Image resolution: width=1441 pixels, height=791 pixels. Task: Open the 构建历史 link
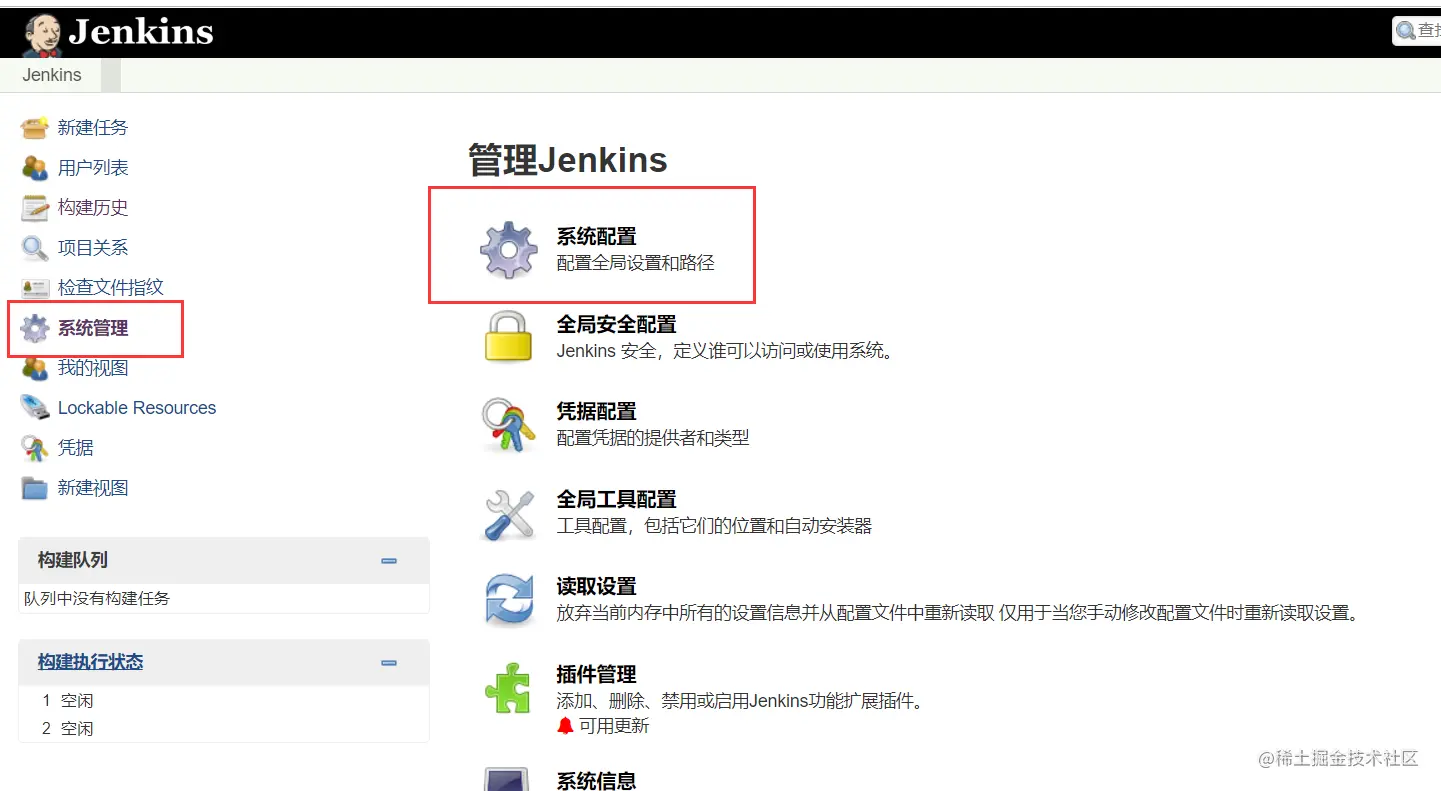[93, 208]
